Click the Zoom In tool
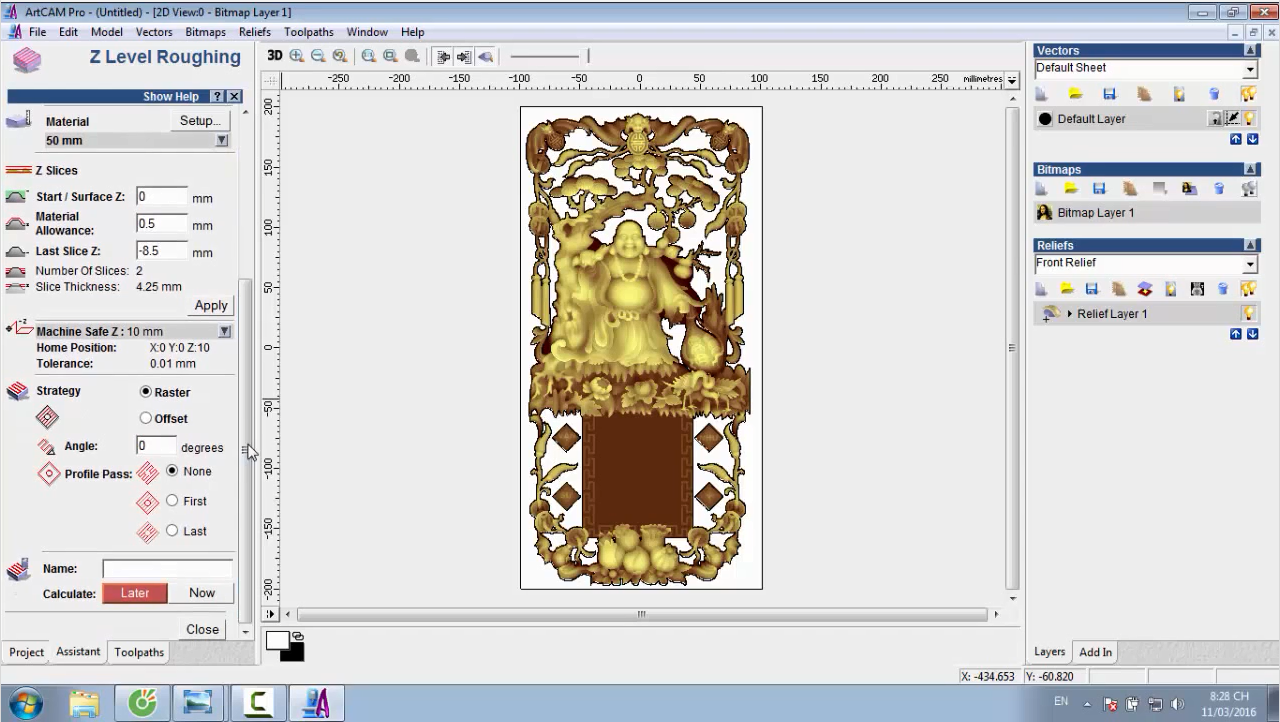This screenshot has width=1280, height=722. point(297,56)
